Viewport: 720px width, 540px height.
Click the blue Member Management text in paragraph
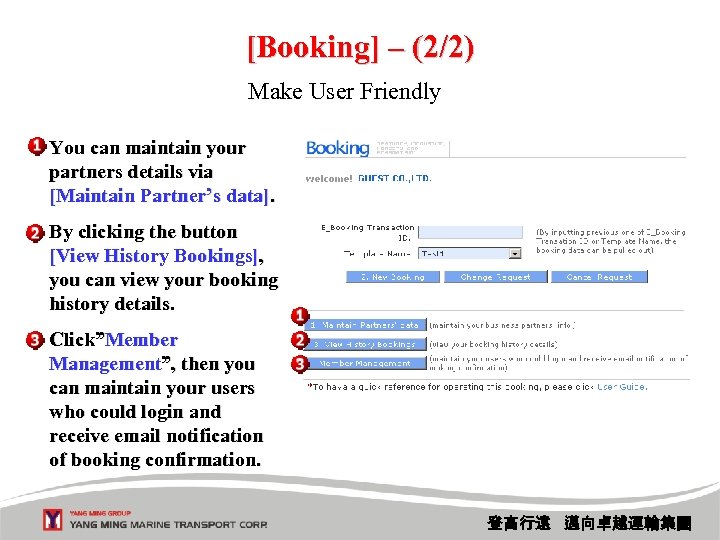(x=113, y=352)
